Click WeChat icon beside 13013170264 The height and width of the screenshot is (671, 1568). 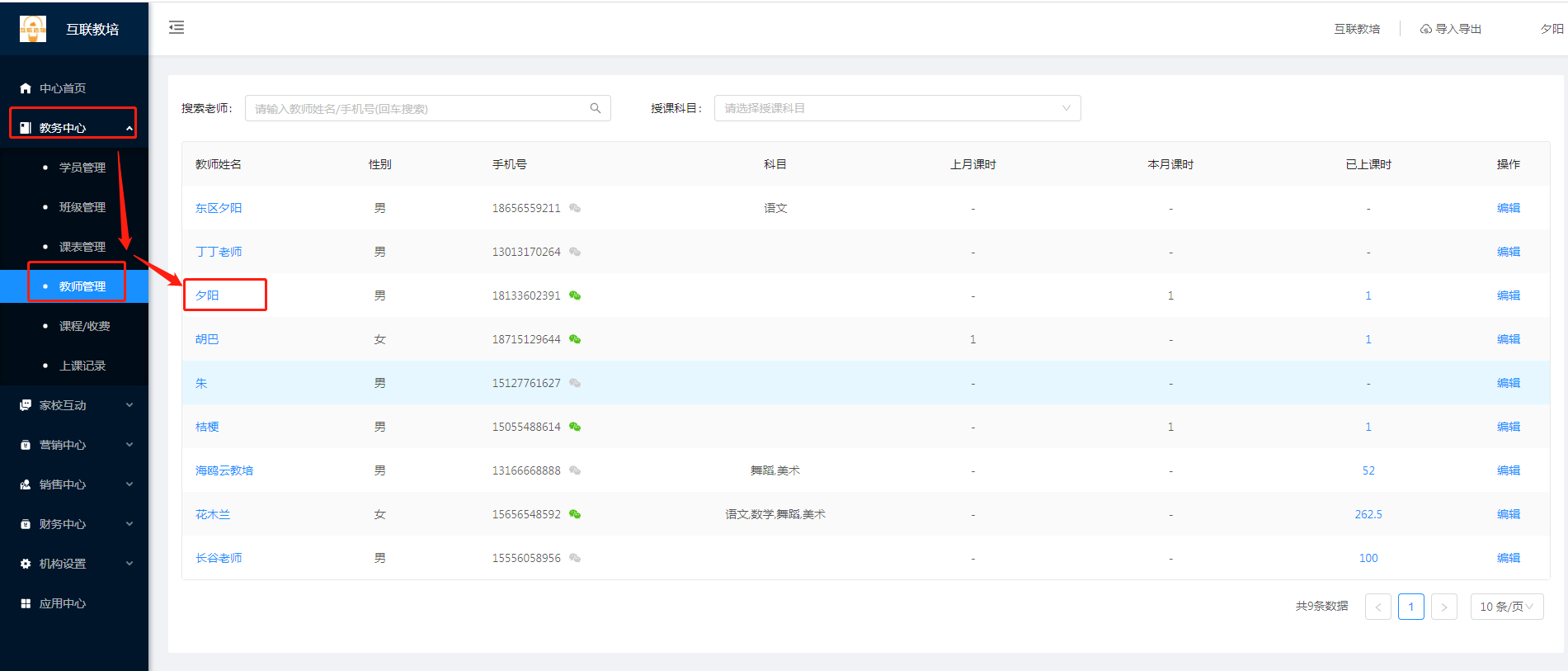[x=575, y=252]
